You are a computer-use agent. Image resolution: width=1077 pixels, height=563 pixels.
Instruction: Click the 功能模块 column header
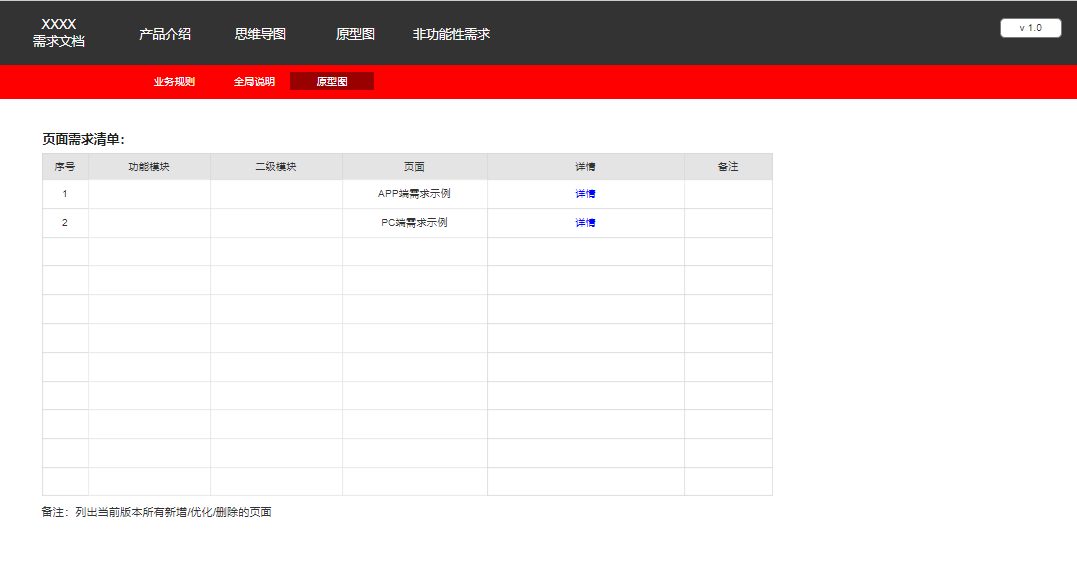coord(149,167)
